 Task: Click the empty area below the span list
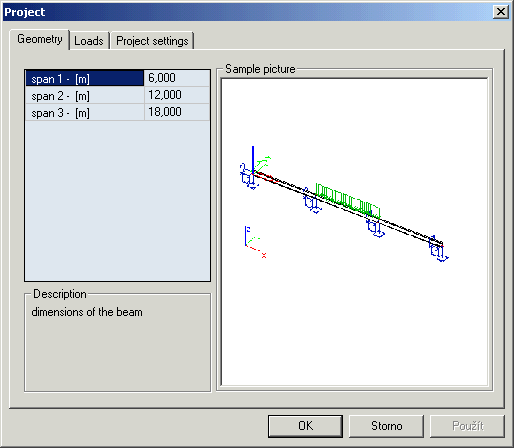point(117,201)
